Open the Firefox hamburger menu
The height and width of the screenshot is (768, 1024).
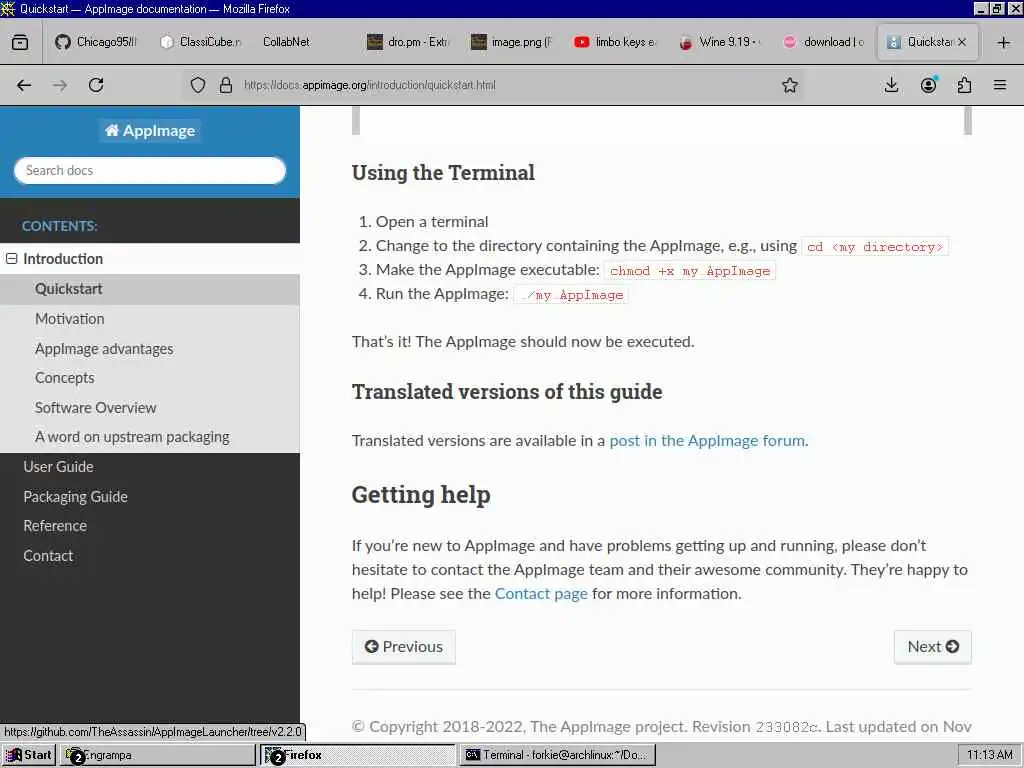click(x=1000, y=85)
